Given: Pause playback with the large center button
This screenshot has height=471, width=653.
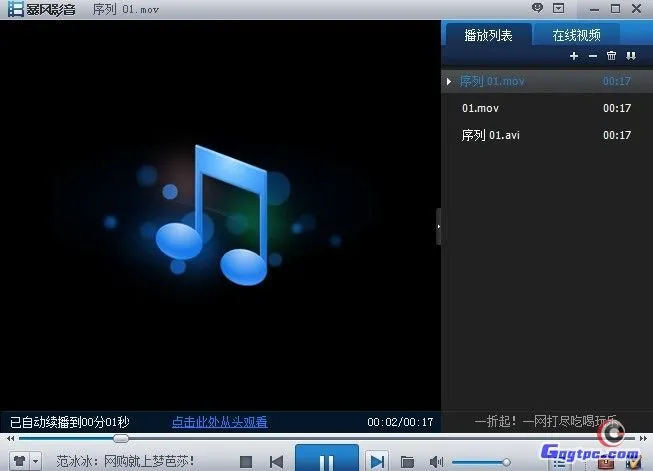Looking at the screenshot, I should pyautogui.click(x=325, y=461).
